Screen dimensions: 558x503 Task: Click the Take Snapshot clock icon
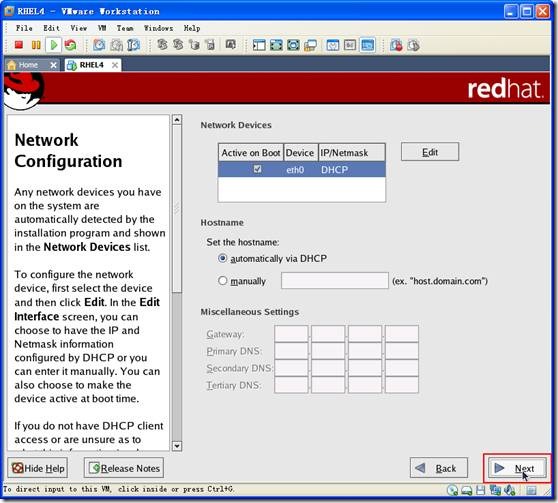click(x=99, y=45)
